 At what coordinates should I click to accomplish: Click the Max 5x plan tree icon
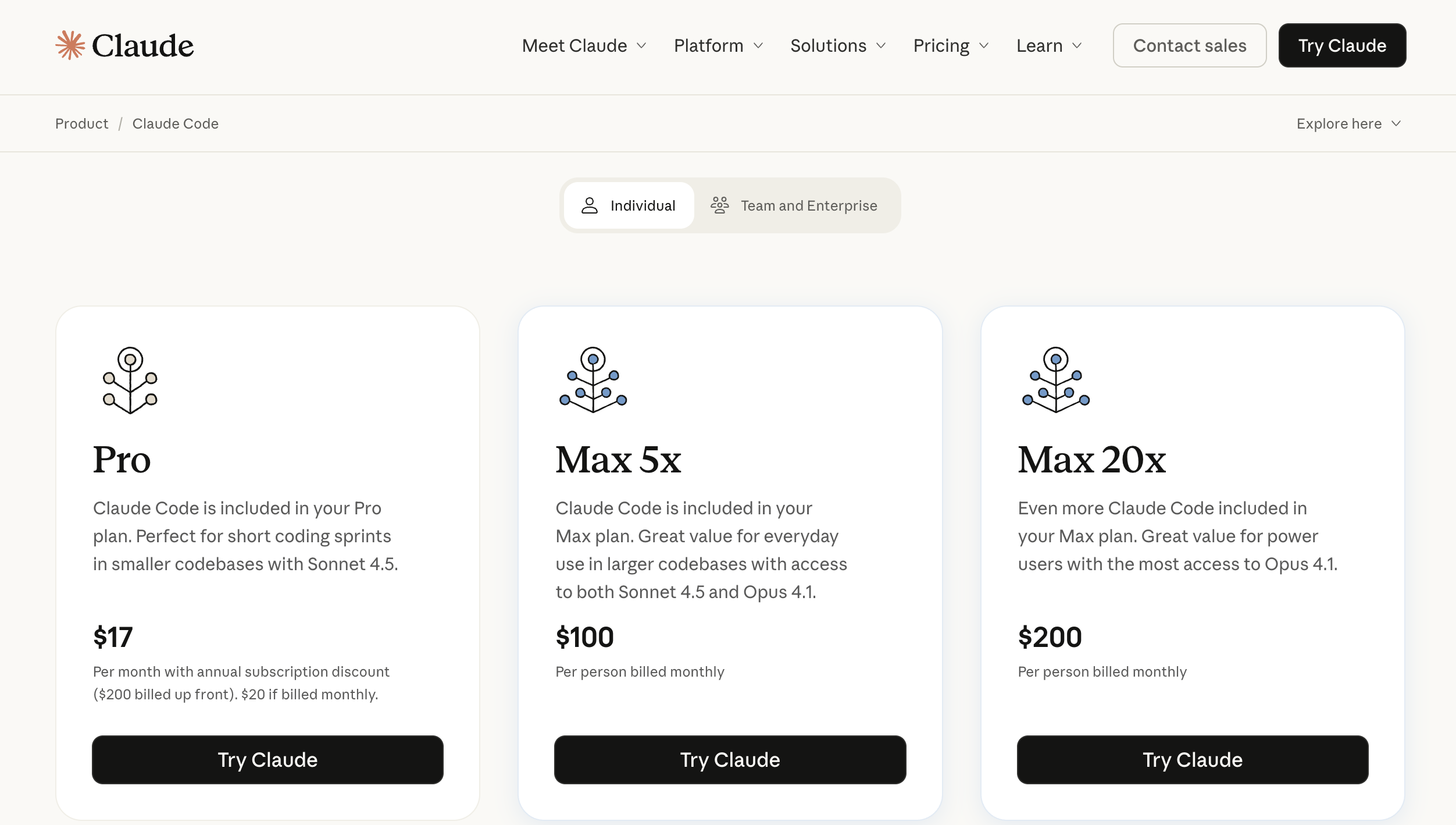(593, 381)
